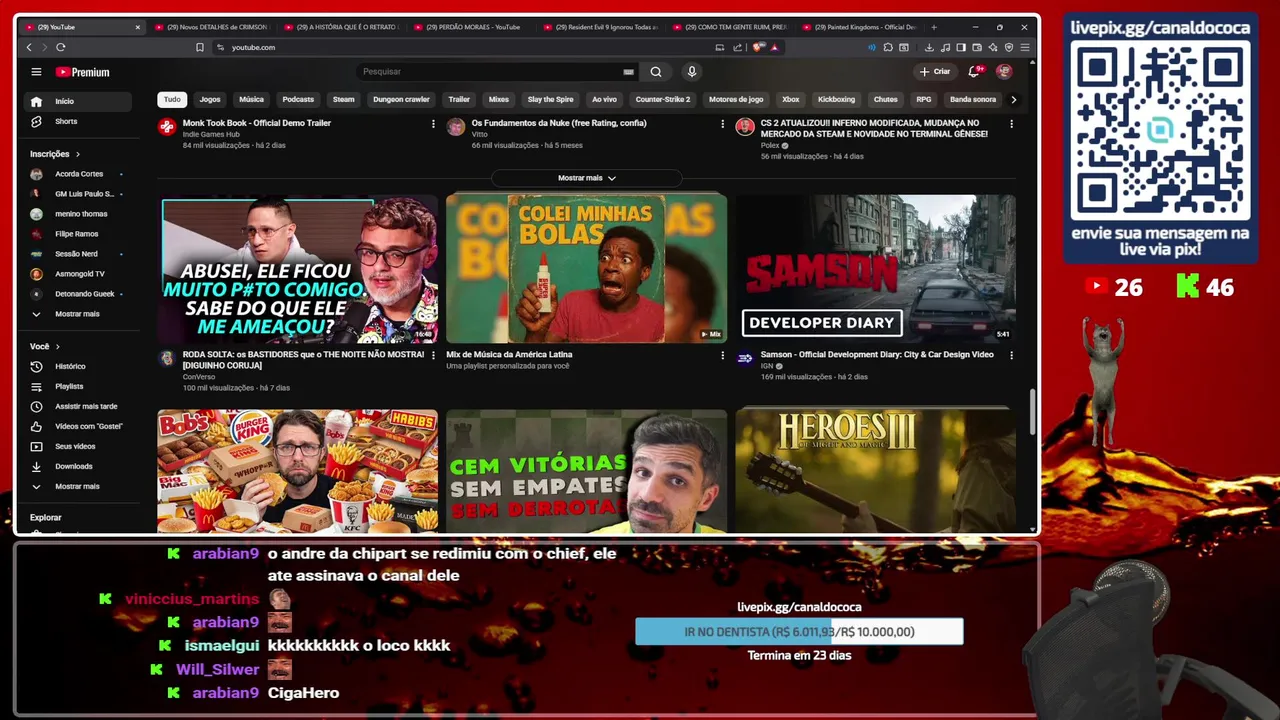
Task: Open Histórico in sidebar
Action: point(77,366)
